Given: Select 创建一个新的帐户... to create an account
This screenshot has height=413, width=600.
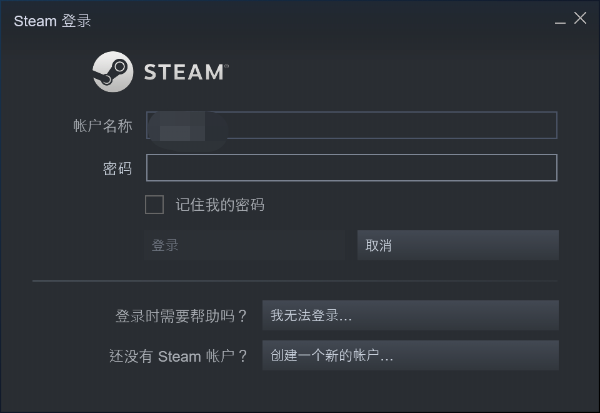Looking at the screenshot, I should 411,355.
